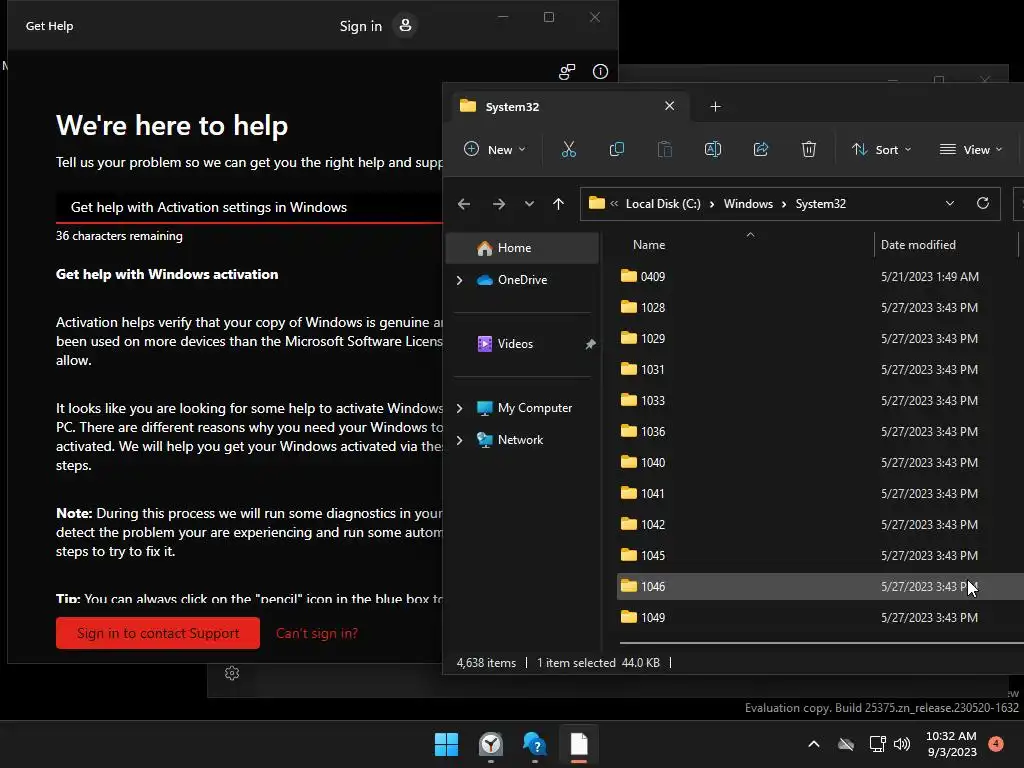Show hidden tray icons chevron
The image size is (1024, 768).
click(814, 744)
